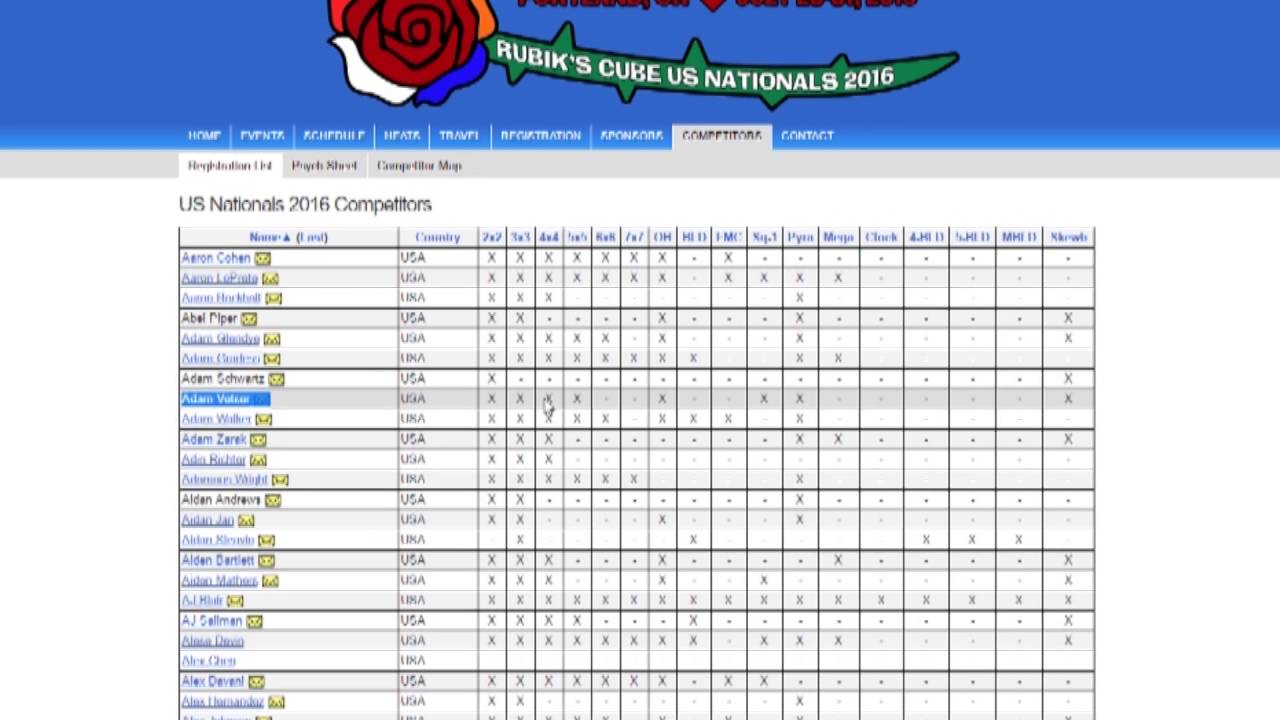This screenshot has width=1280, height=720.
Task: Click the email icon next to AJ Sellman
Action: point(254,621)
